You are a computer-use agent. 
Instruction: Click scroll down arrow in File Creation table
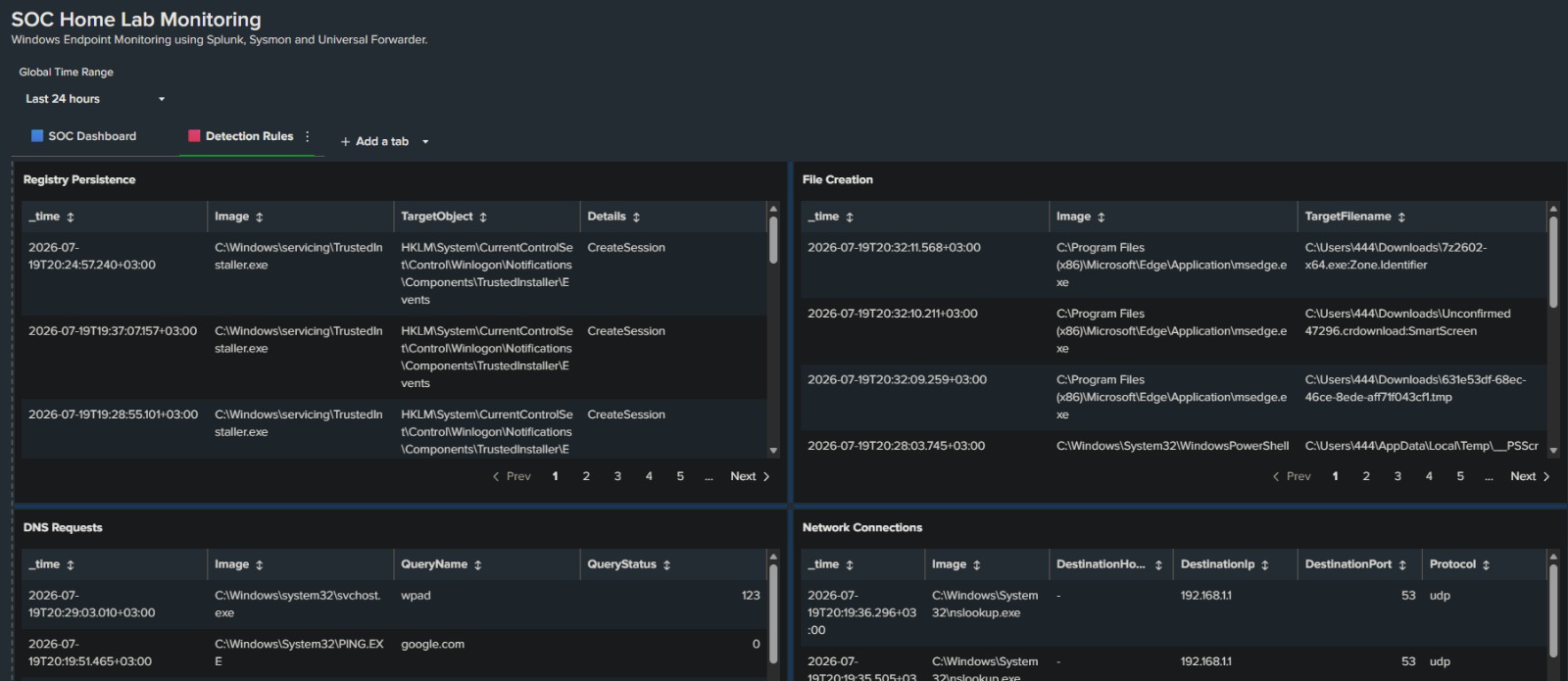coord(1553,451)
